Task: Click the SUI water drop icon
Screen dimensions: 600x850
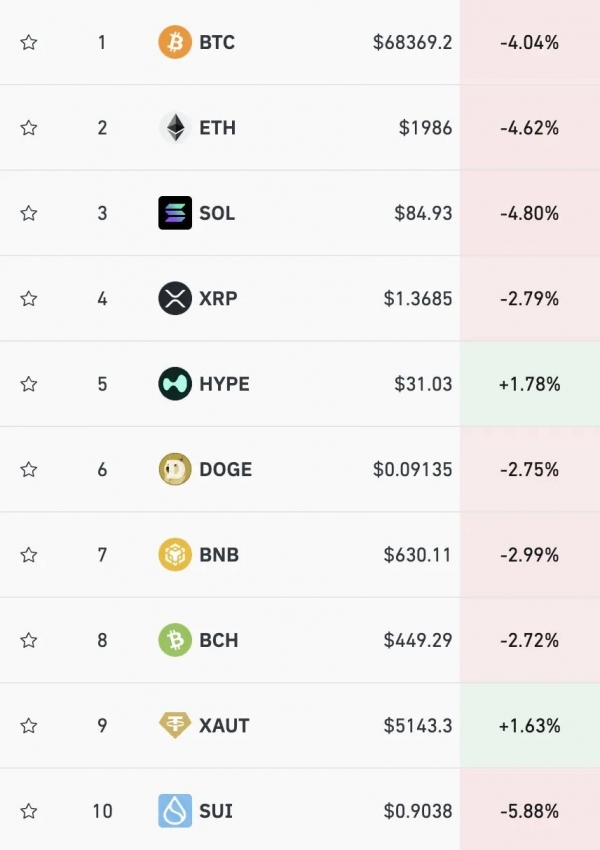Action: [x=175, y=810]
